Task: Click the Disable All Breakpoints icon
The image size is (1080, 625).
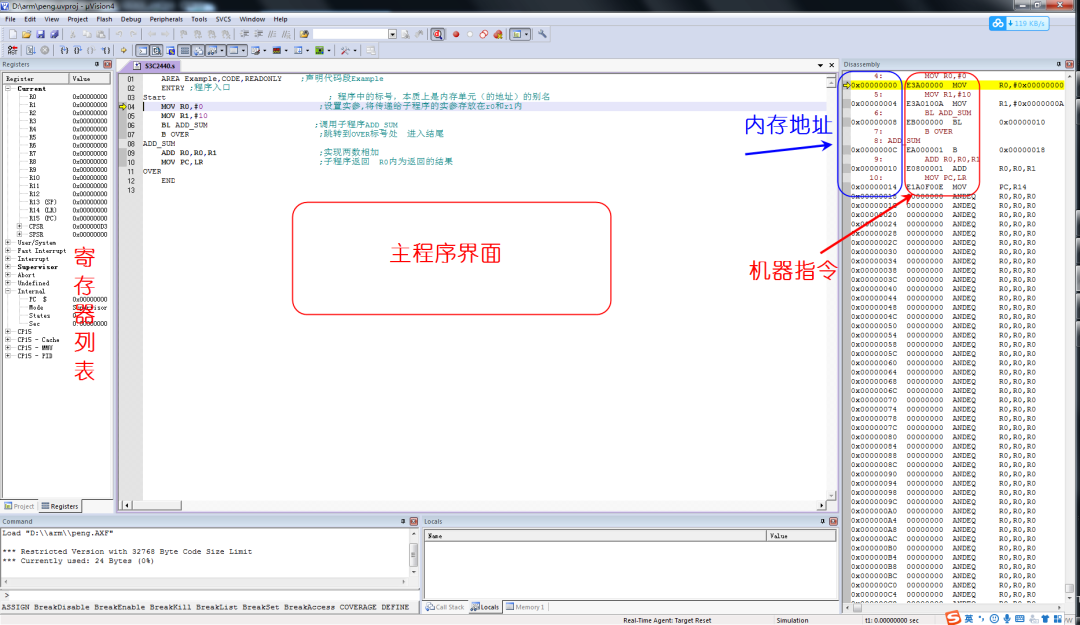Action: coord(484,34)
